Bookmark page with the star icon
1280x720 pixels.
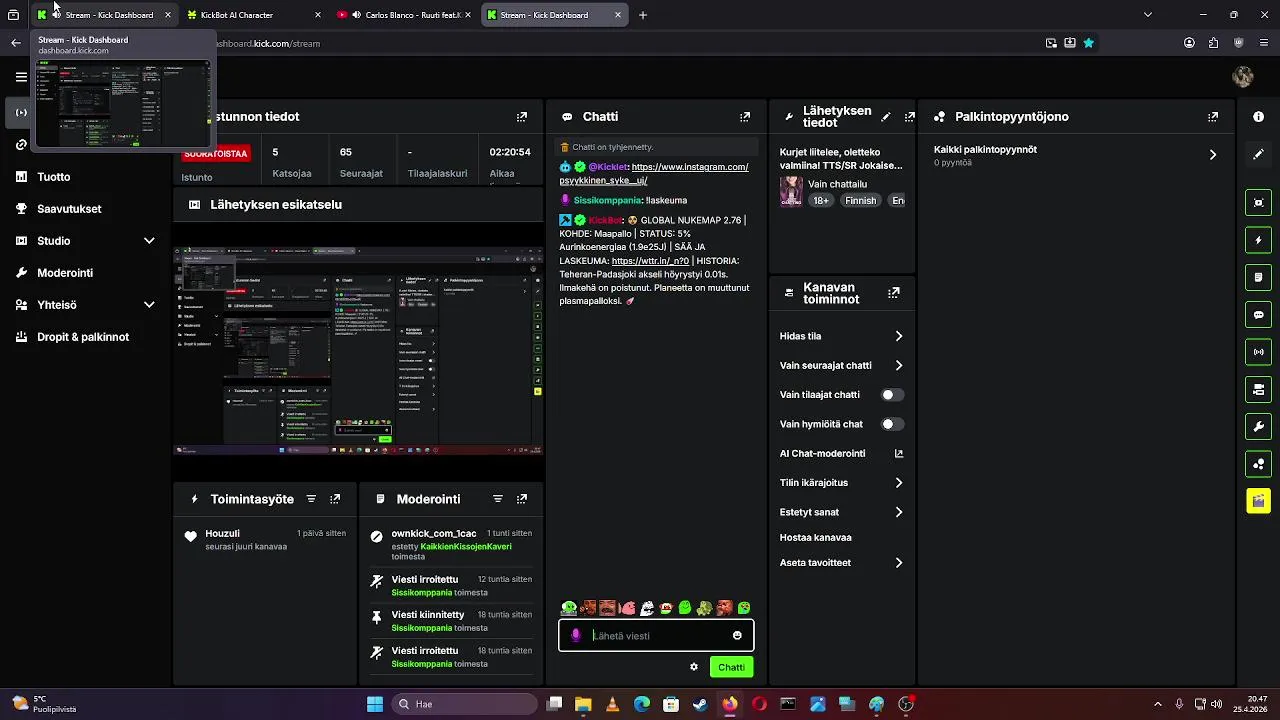pos(1088,43)
